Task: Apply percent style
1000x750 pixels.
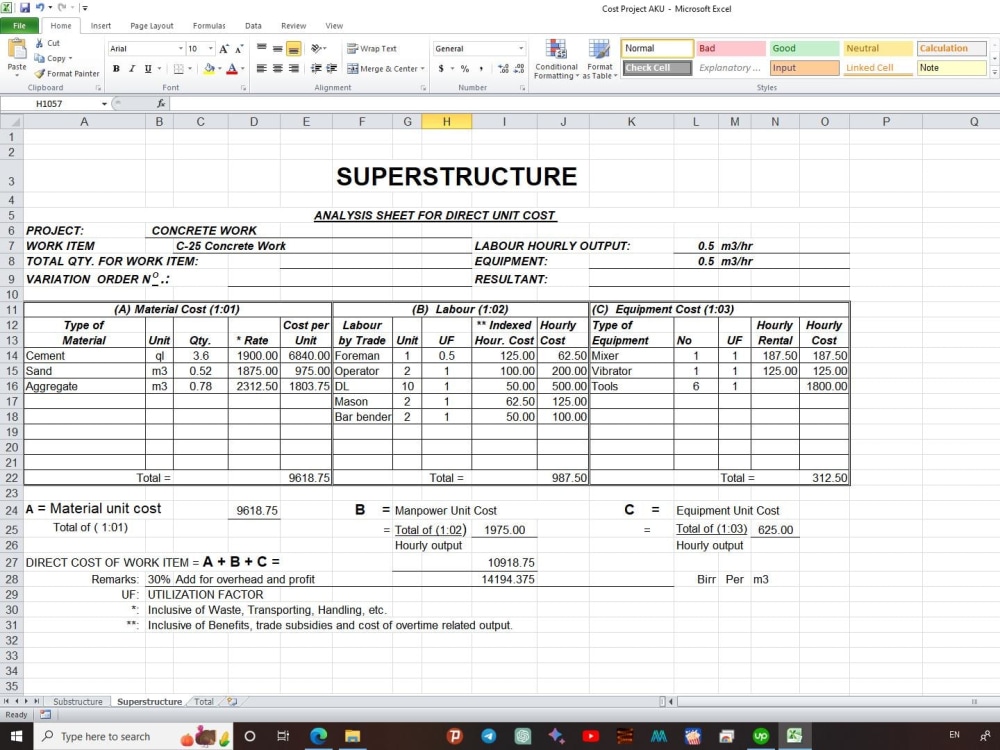Action: tap(465, 68)
